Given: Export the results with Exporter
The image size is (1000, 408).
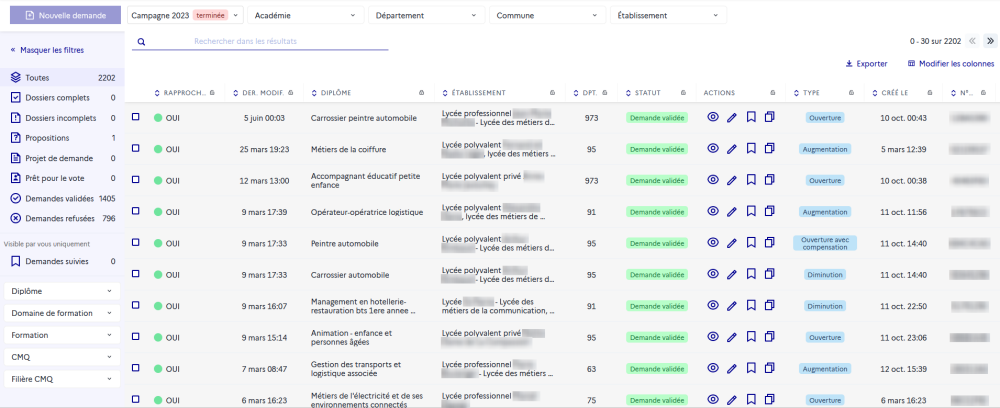Looking at the screenshot, I should pyautogui.click(x=866, y=64).
